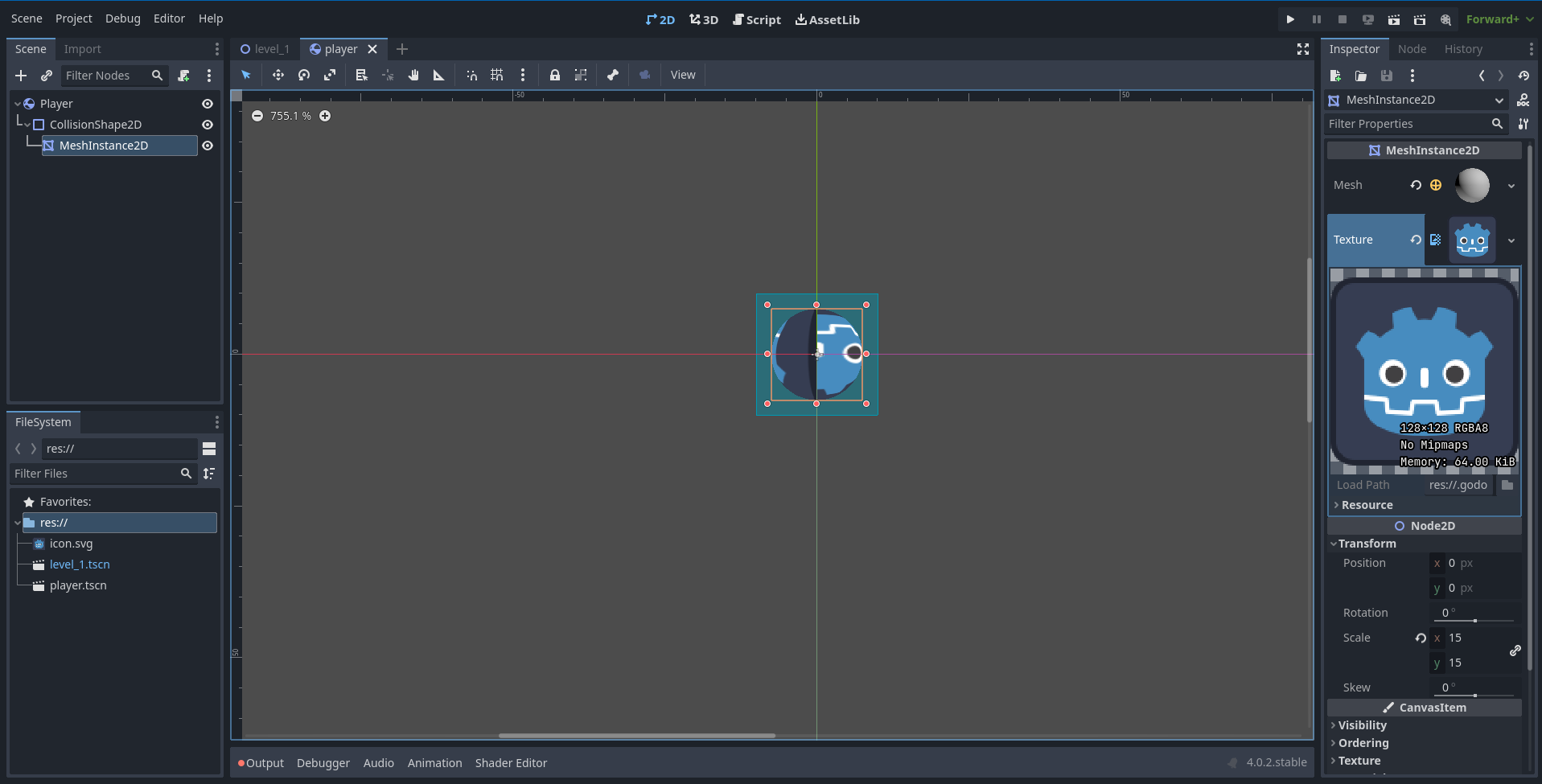The height and width of the screenshot is (784, 1542).
Task: Attach a script to the selected node
Action: tap(184, 76)
